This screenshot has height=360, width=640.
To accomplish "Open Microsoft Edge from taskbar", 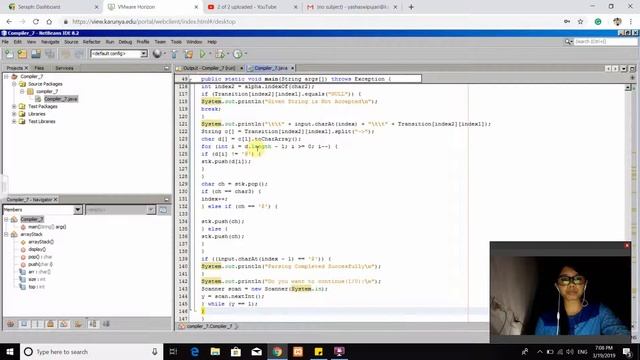I will (194, 351).
